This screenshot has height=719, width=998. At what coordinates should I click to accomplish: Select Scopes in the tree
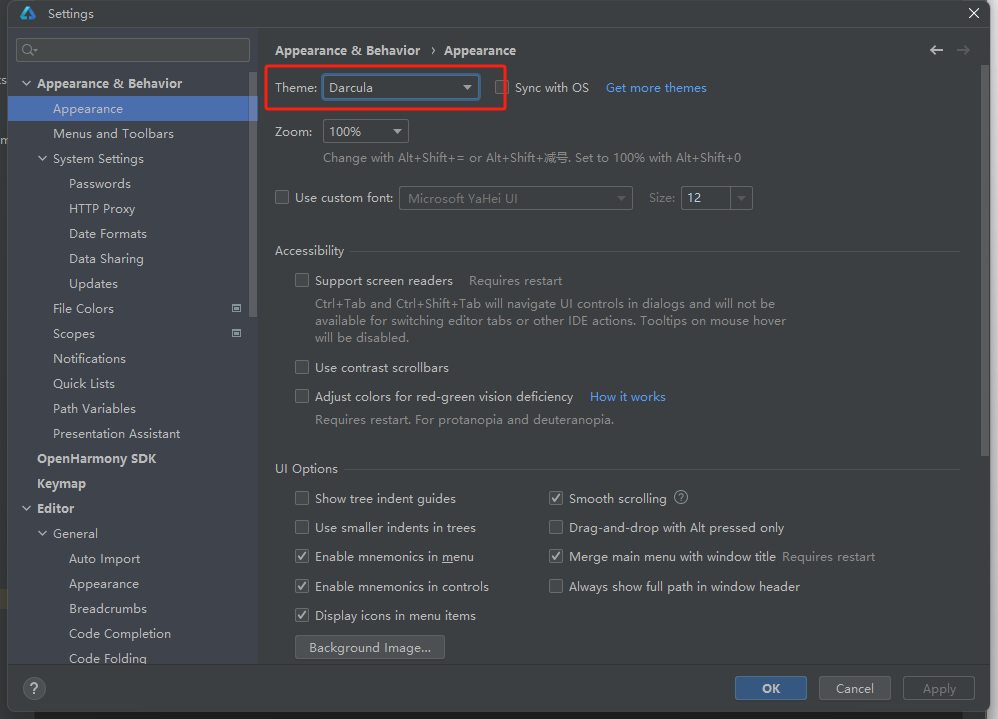coord(74,333)
